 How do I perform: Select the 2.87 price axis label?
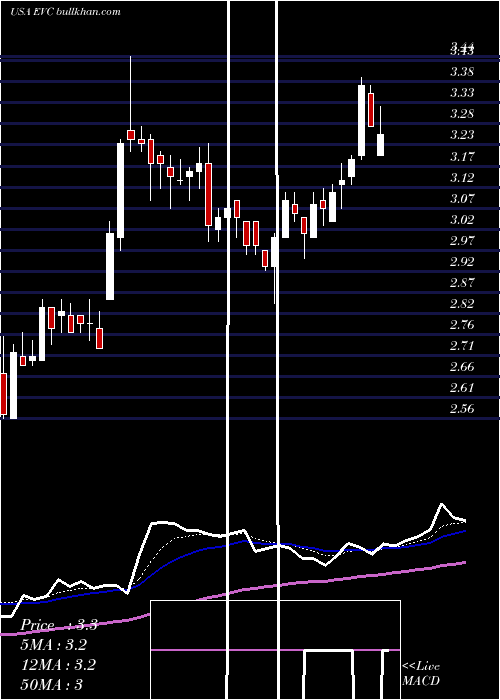pyautogui.click(x=462, y=283)
